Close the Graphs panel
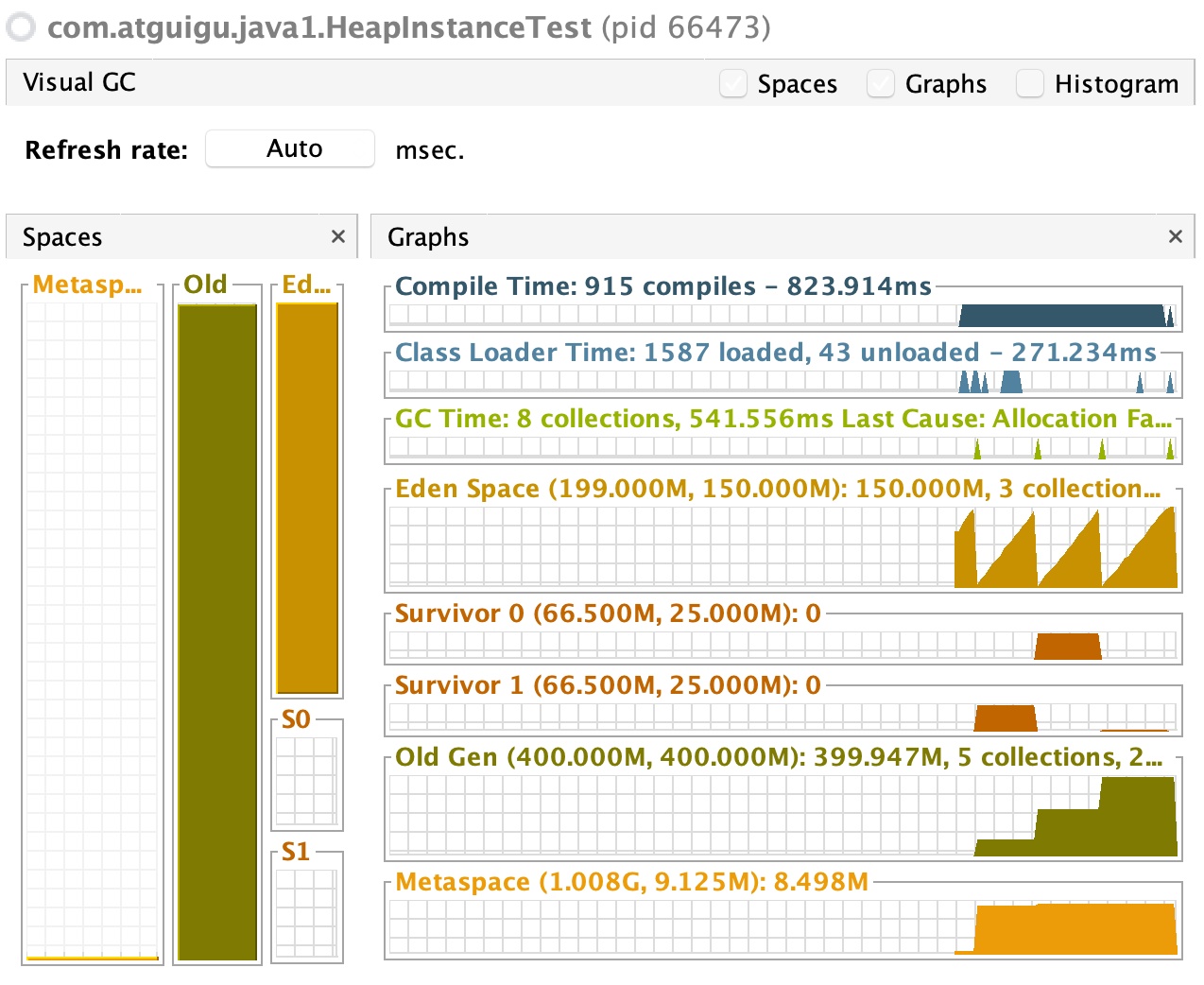1204x985 pixels. 1175,236
